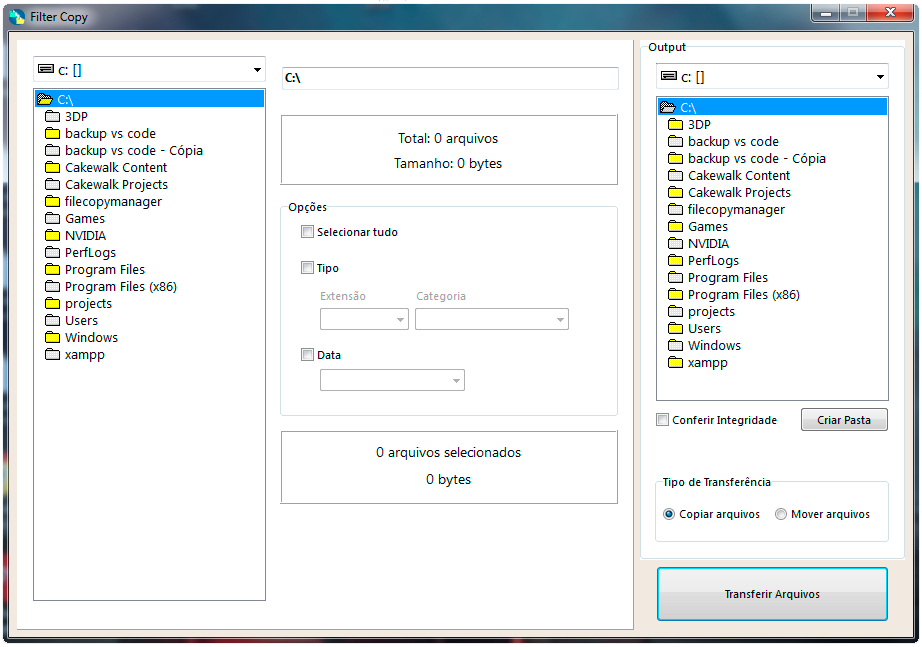Click the projects folder icon in source tree
Image resolution: width=922 pixels, height=647 pixels.
pos(52,304)
